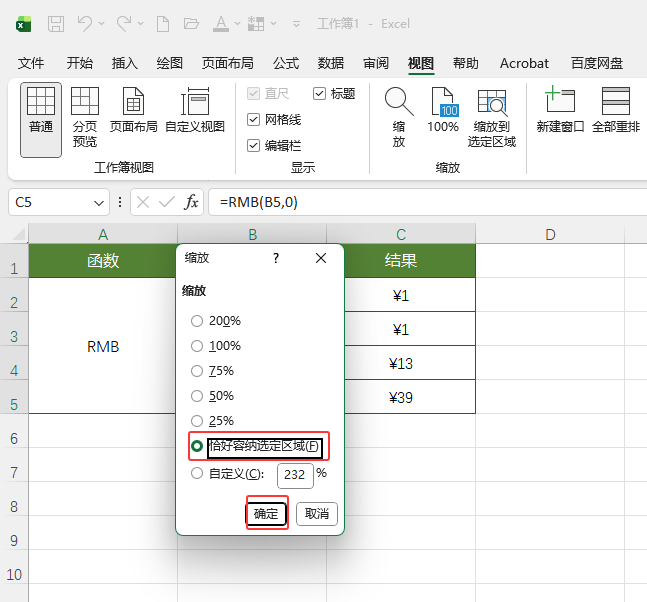
Task: Open redo history dropdown arrow
Action: point(141,24)
